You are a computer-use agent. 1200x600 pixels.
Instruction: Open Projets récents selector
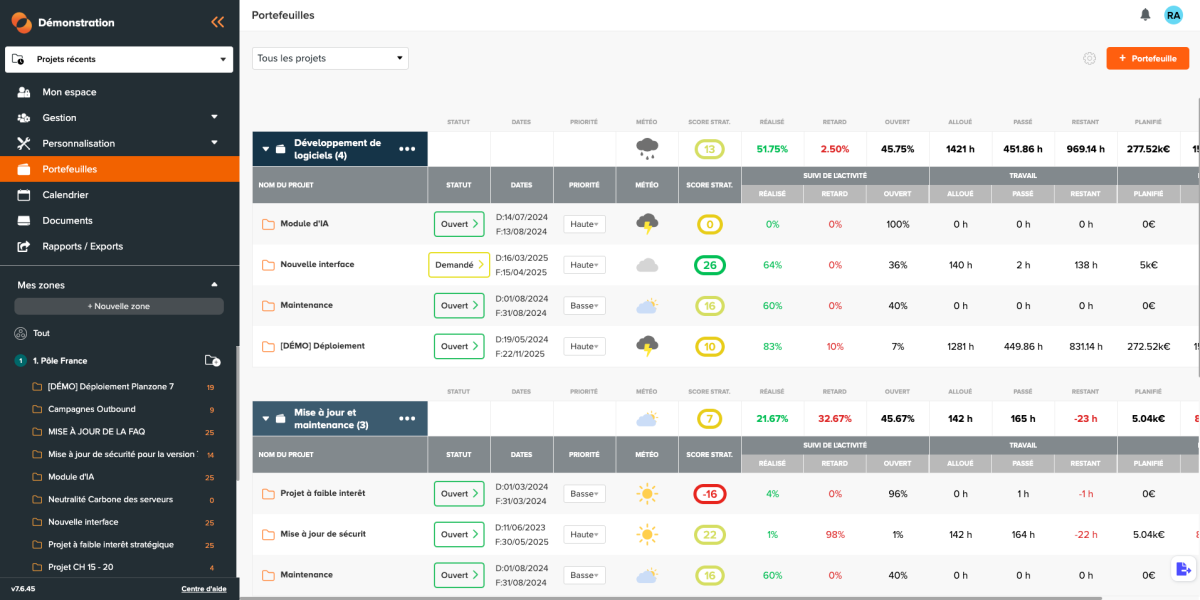coord(119,59)
